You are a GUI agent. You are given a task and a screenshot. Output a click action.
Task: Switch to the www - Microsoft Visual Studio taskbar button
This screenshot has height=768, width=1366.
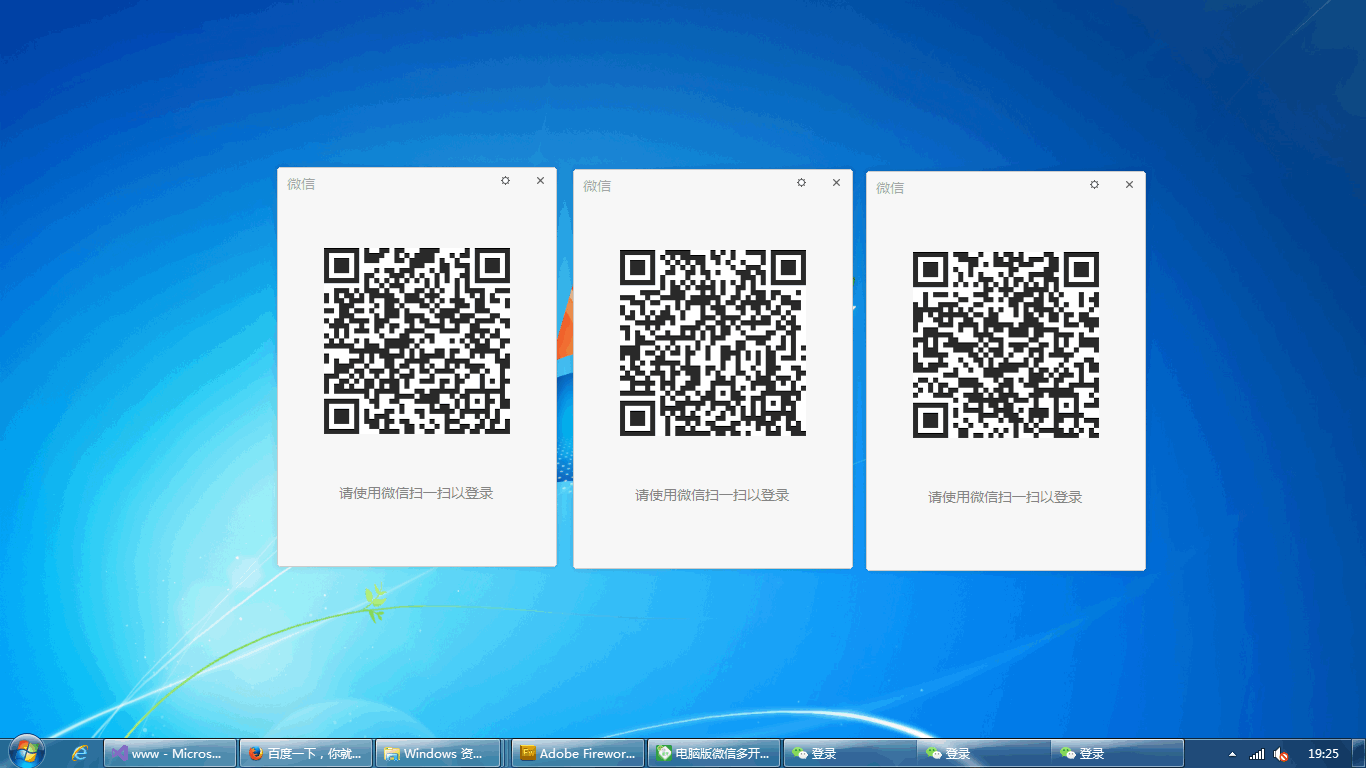tap(170, 753)
